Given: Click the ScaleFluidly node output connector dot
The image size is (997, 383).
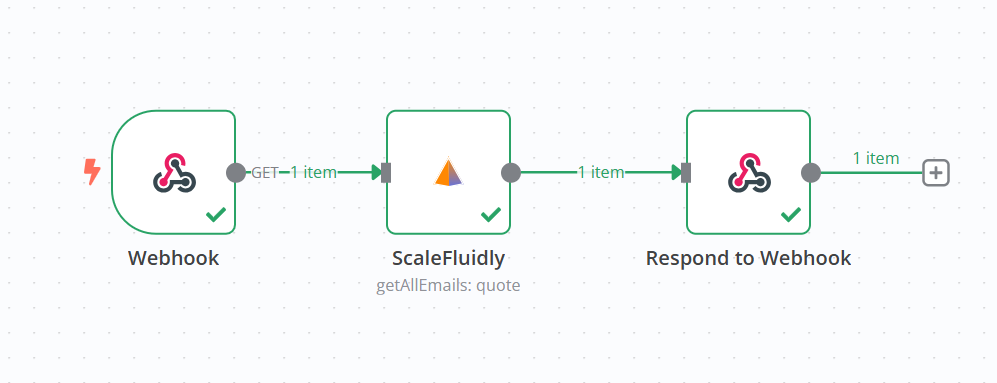Looking at the screenshot, I should click(x=511, y=172).
